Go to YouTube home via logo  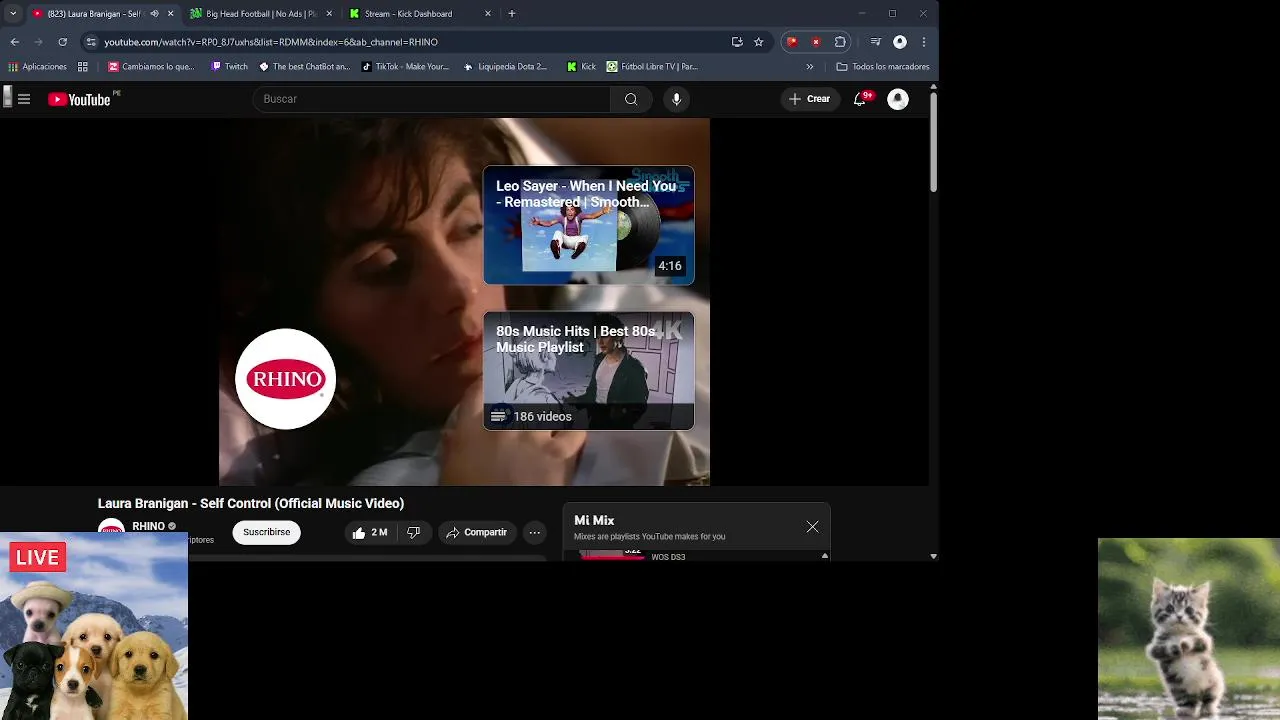[x=79, y=99]
